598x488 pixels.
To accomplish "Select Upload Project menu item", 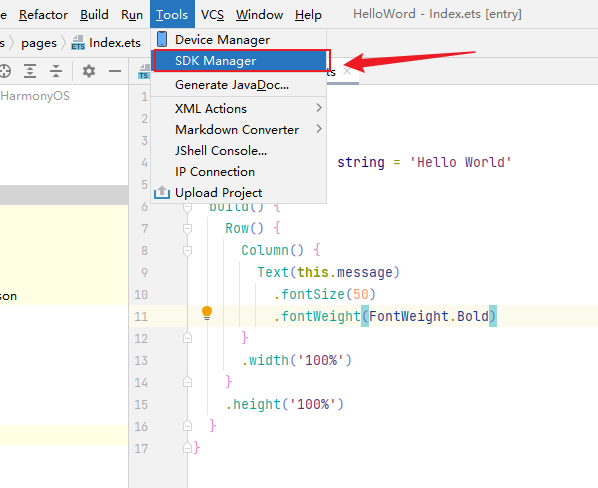I will click(238, 193).
